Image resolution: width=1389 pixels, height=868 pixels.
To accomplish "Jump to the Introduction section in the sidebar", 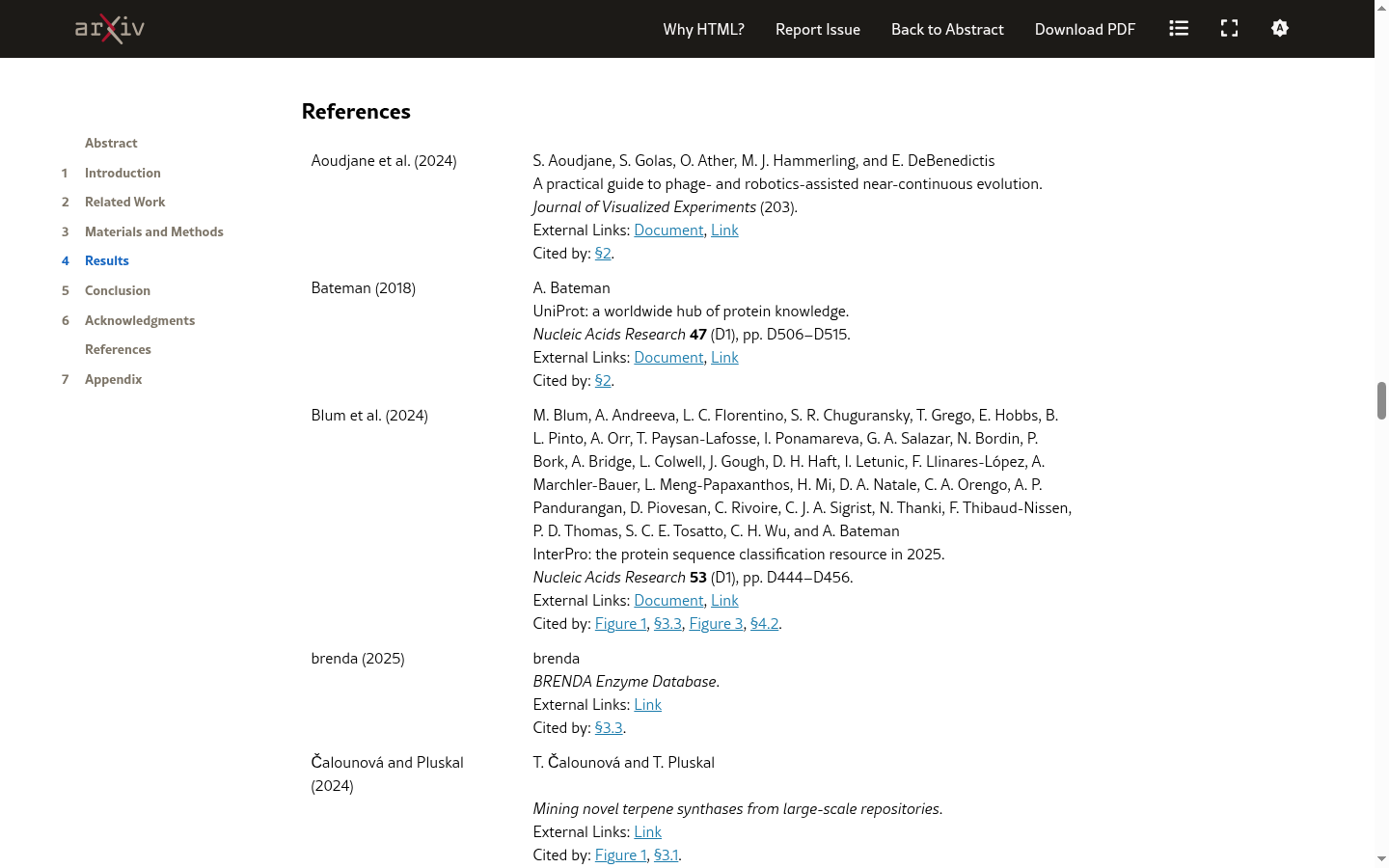I will 123,173.
